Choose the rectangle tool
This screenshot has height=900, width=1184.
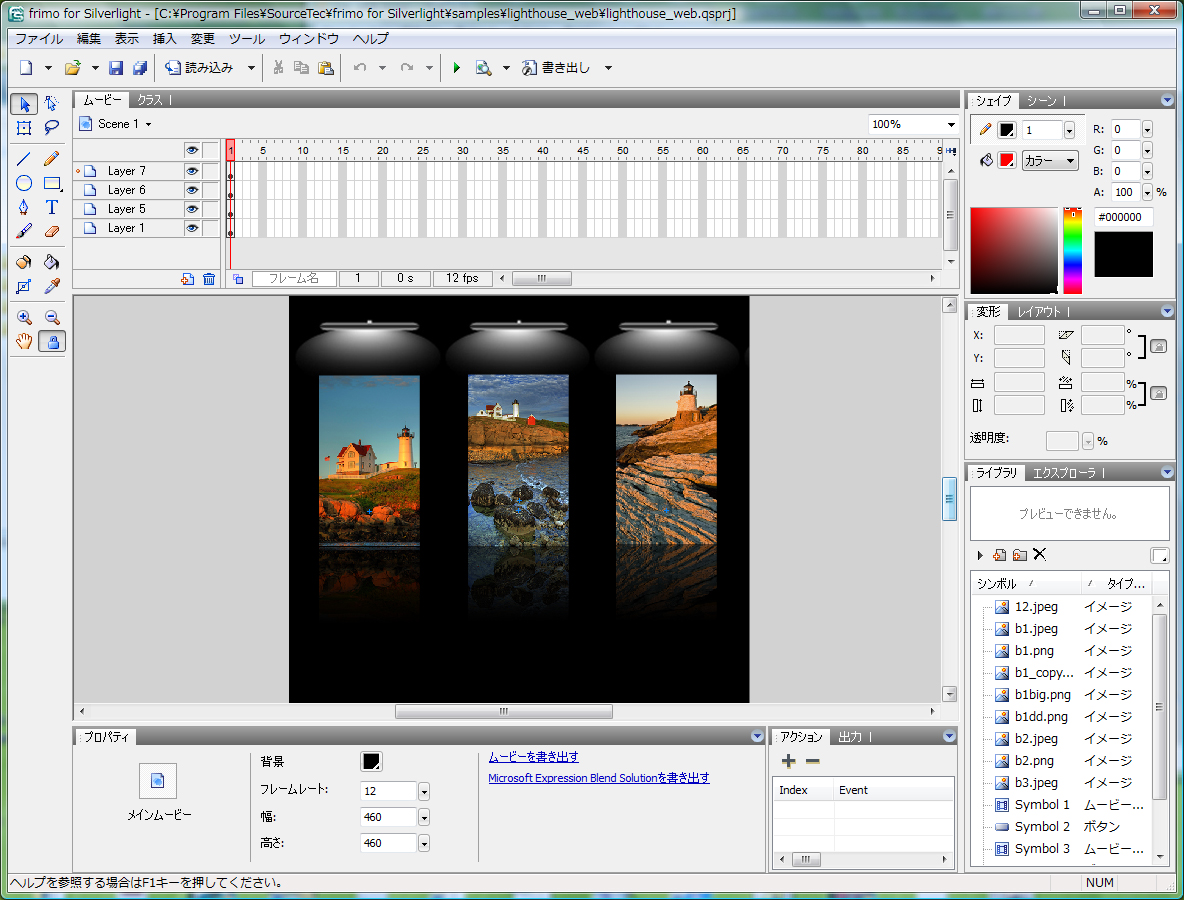pyautogui.click(x=51, y=183)
